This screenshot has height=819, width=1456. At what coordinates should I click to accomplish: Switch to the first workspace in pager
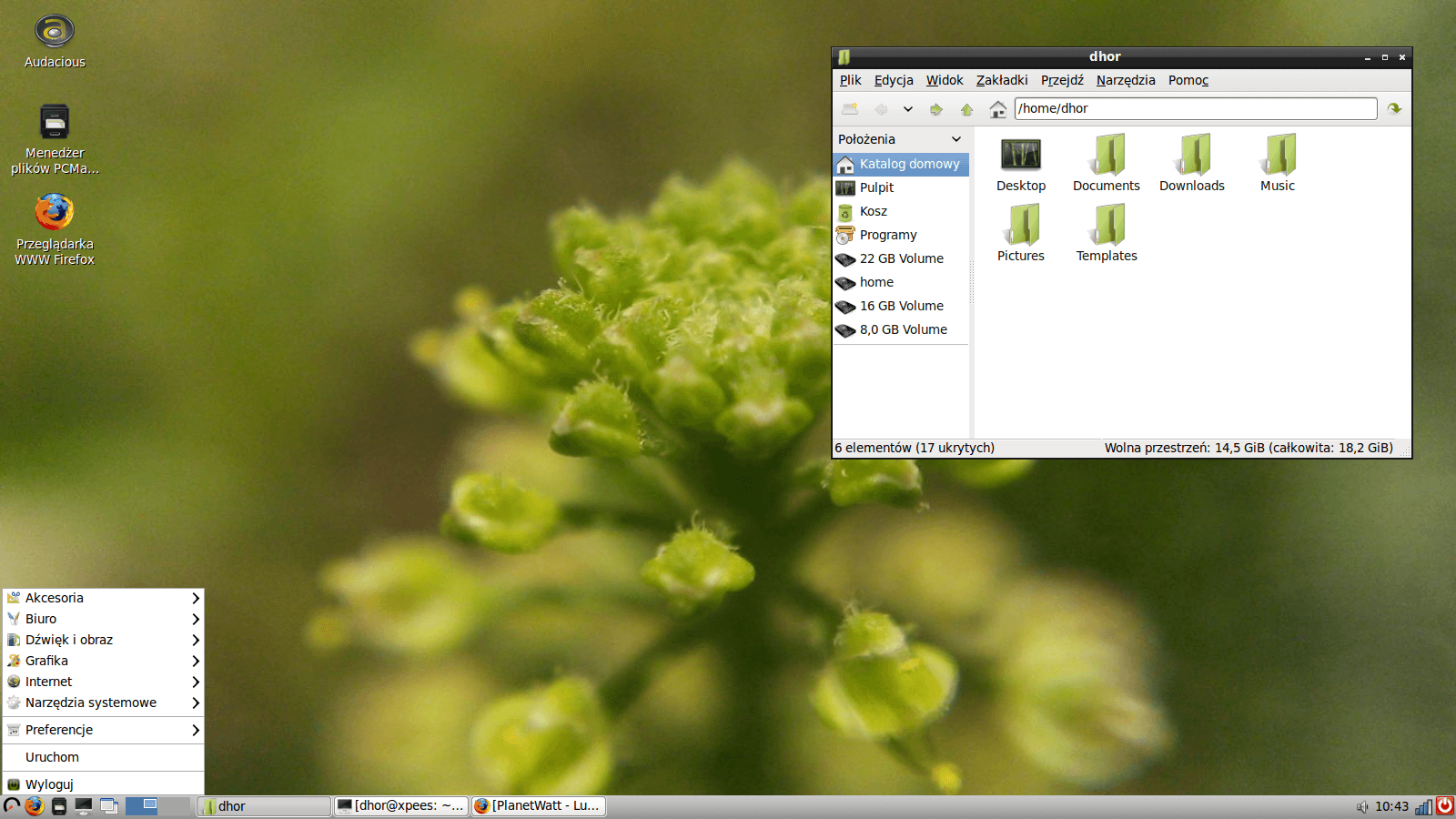coord(142,805)
